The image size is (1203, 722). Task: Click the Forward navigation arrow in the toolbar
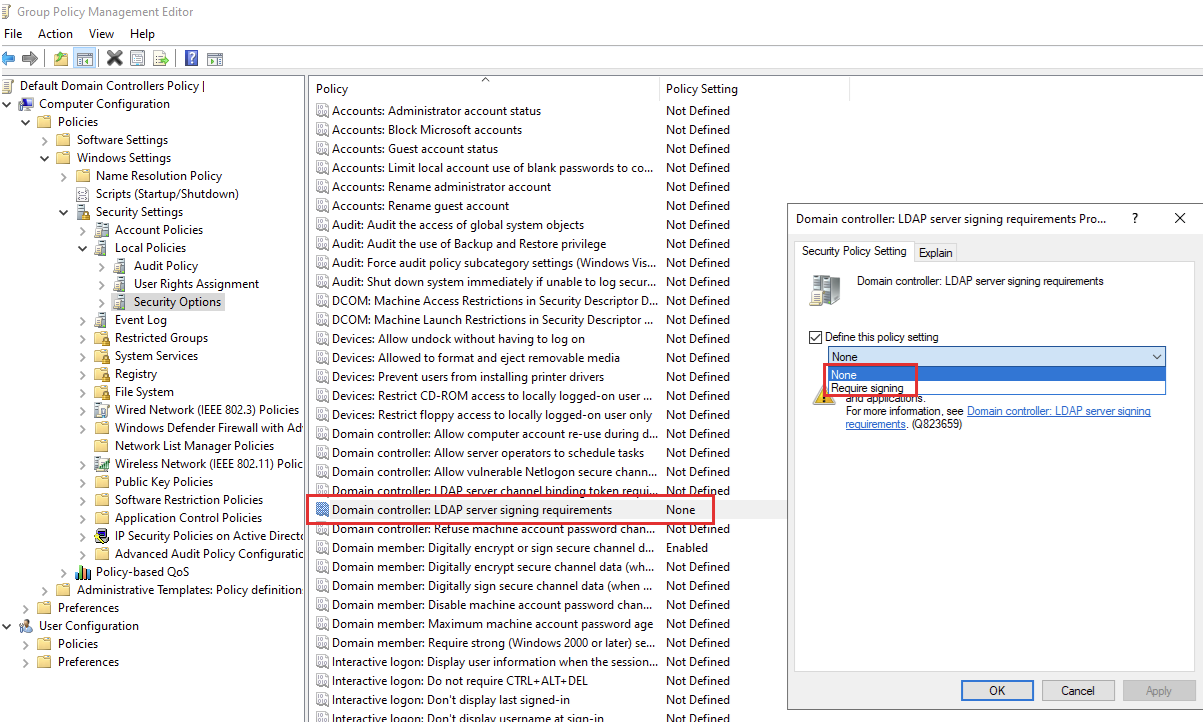[x=29, y=57]
